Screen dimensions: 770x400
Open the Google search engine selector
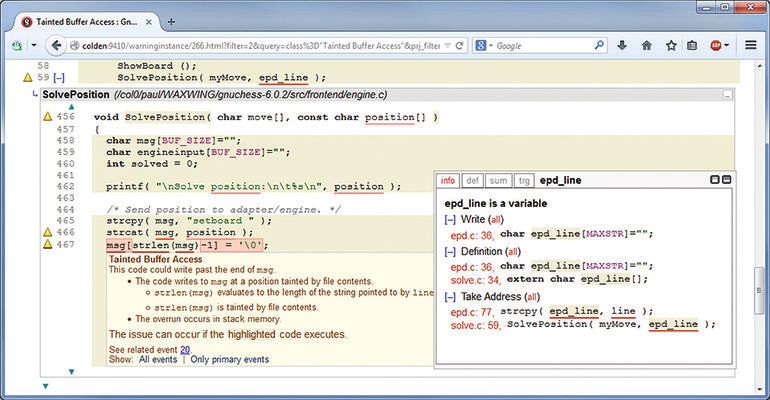click(484, 46)
